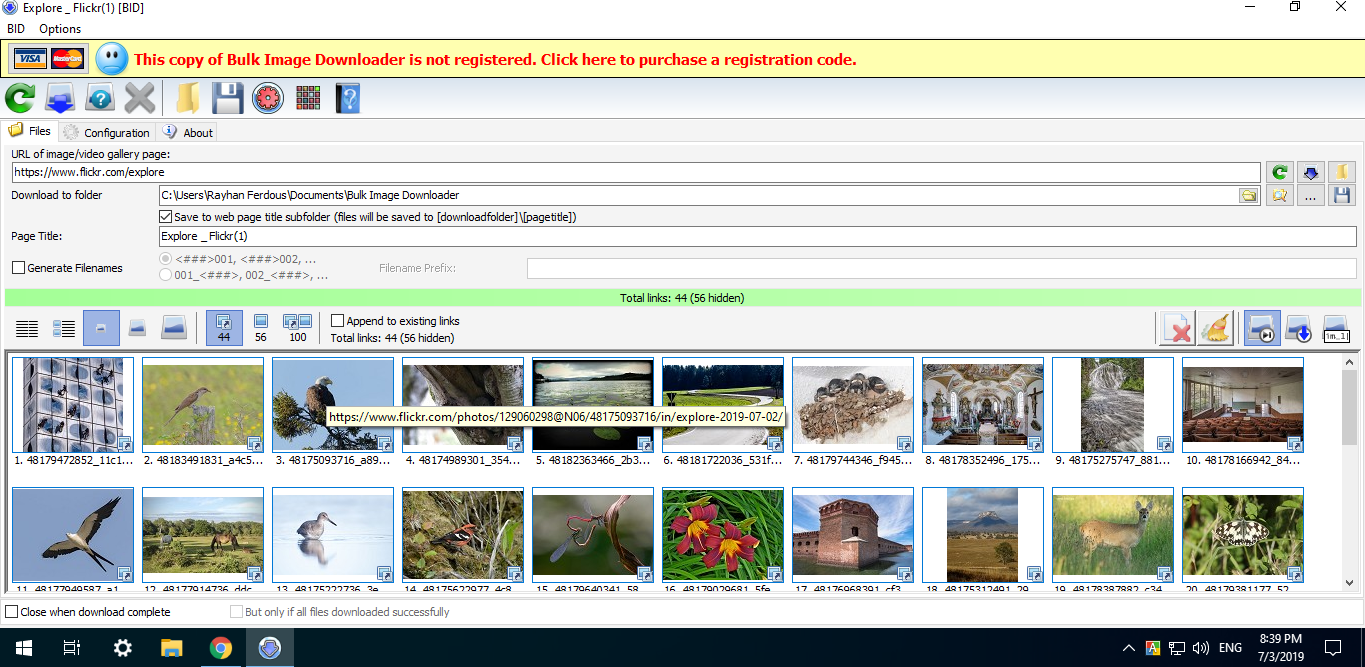The image size is (1365, 667).
Task: Open the Options menu
Action: coord(60,29)
